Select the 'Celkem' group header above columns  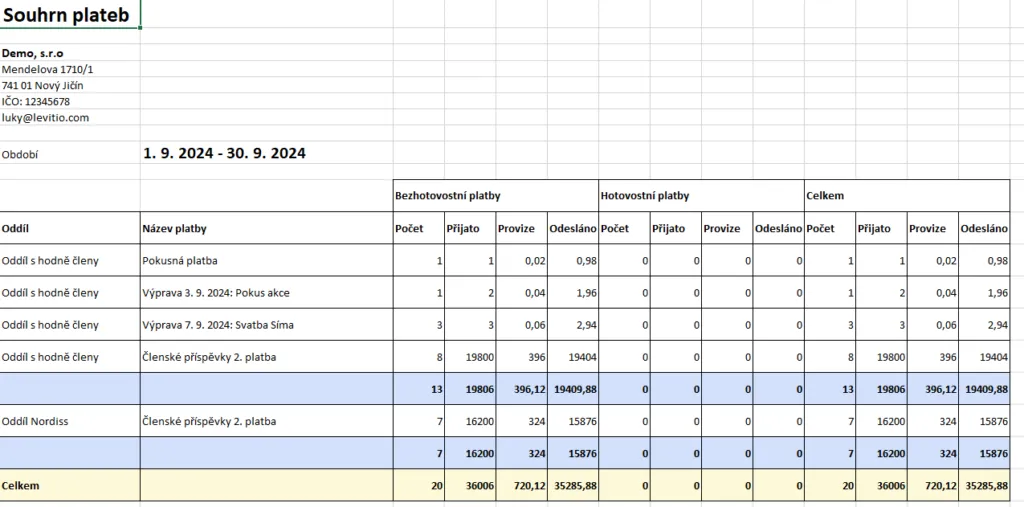pyautogui.click(x=906, y=195)
